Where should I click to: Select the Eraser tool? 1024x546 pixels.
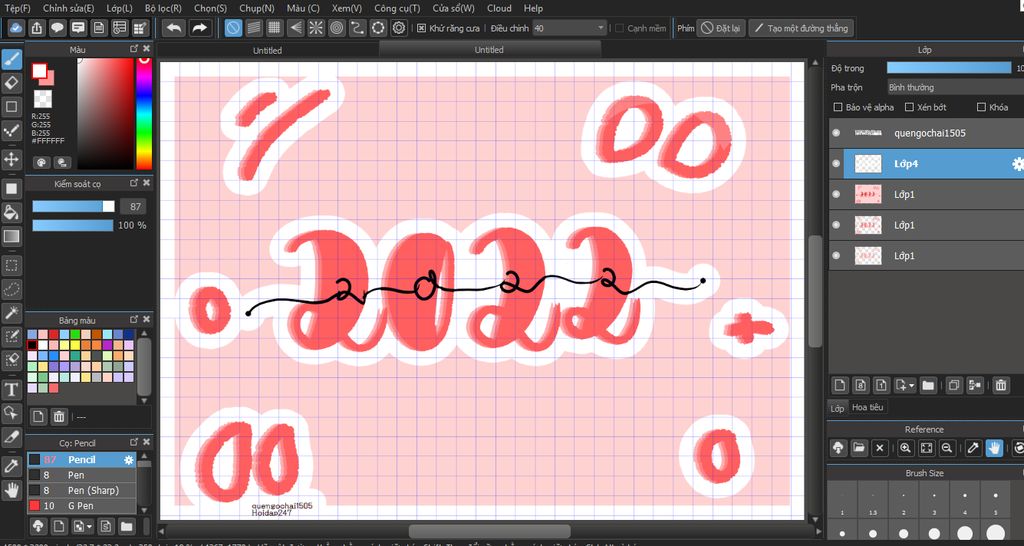coord(12,83)
